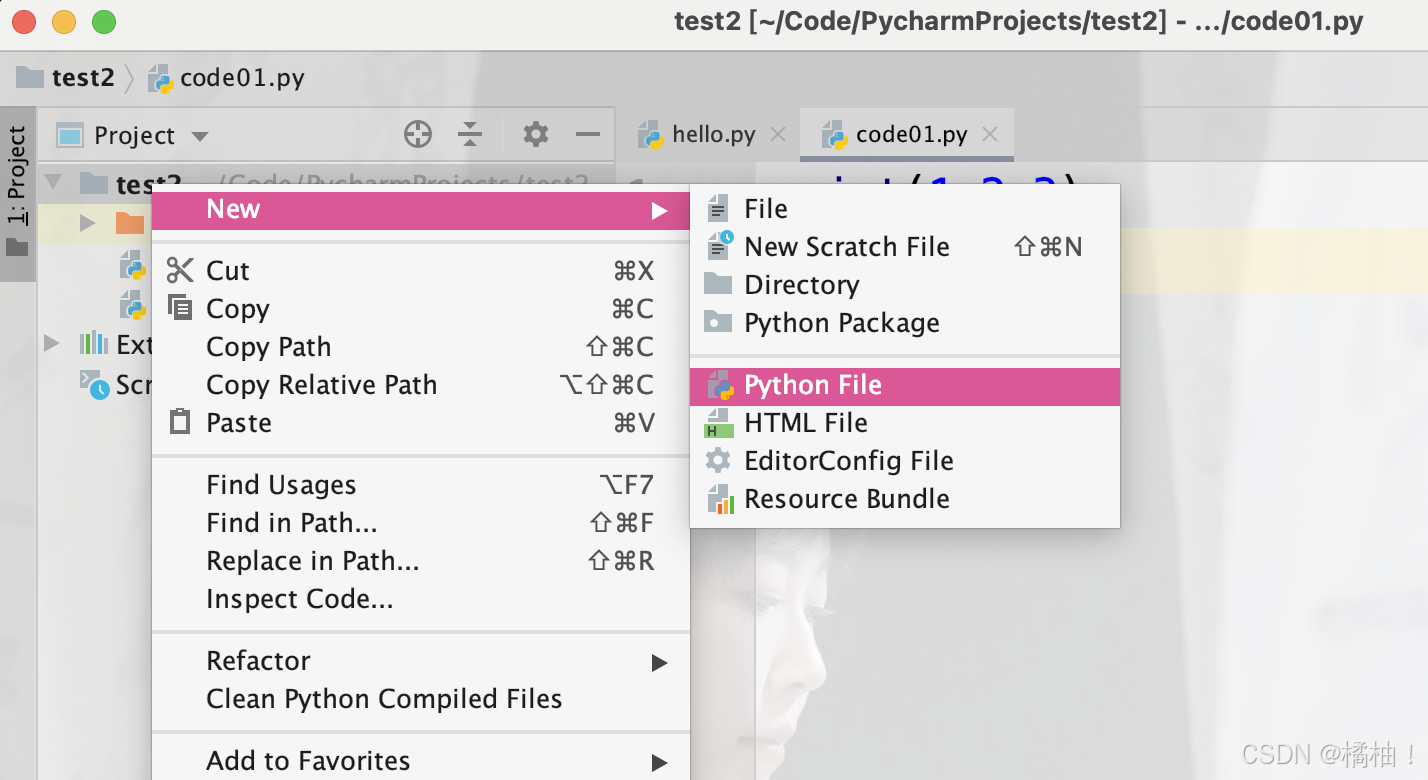Click the yellow macOS minimize button

coord(64,22)
